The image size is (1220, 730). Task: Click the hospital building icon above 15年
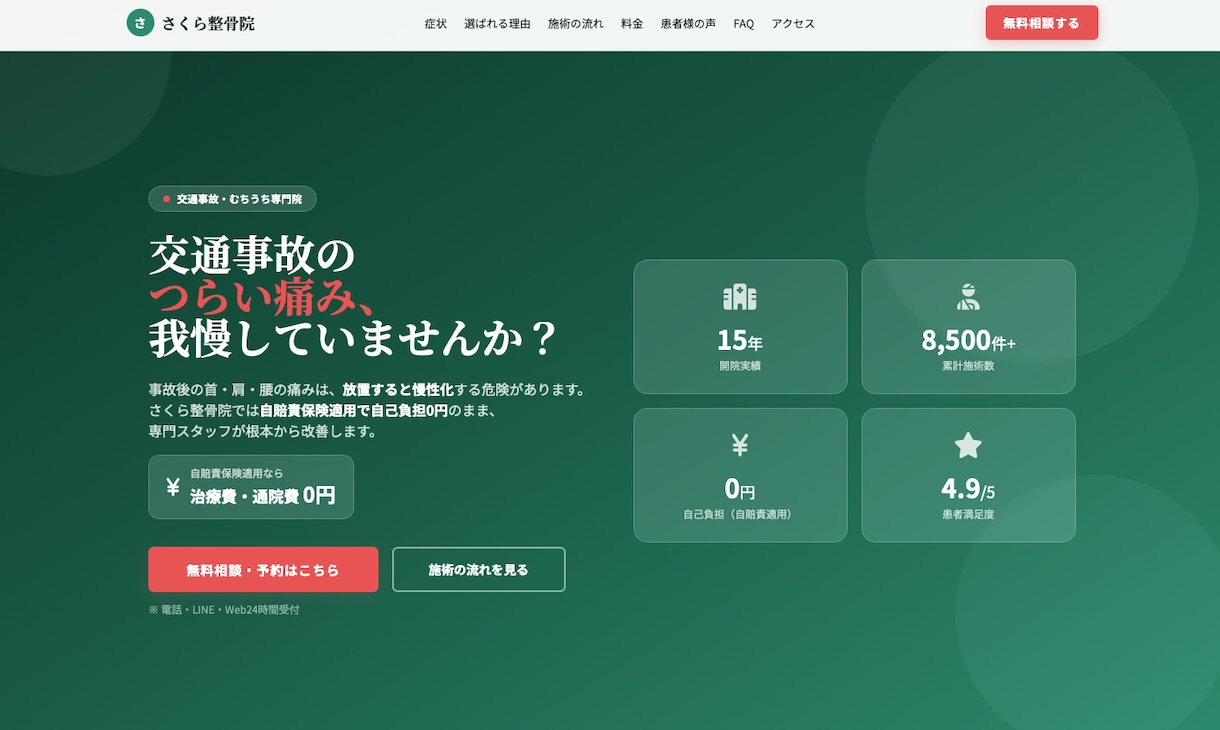point(740,297)
